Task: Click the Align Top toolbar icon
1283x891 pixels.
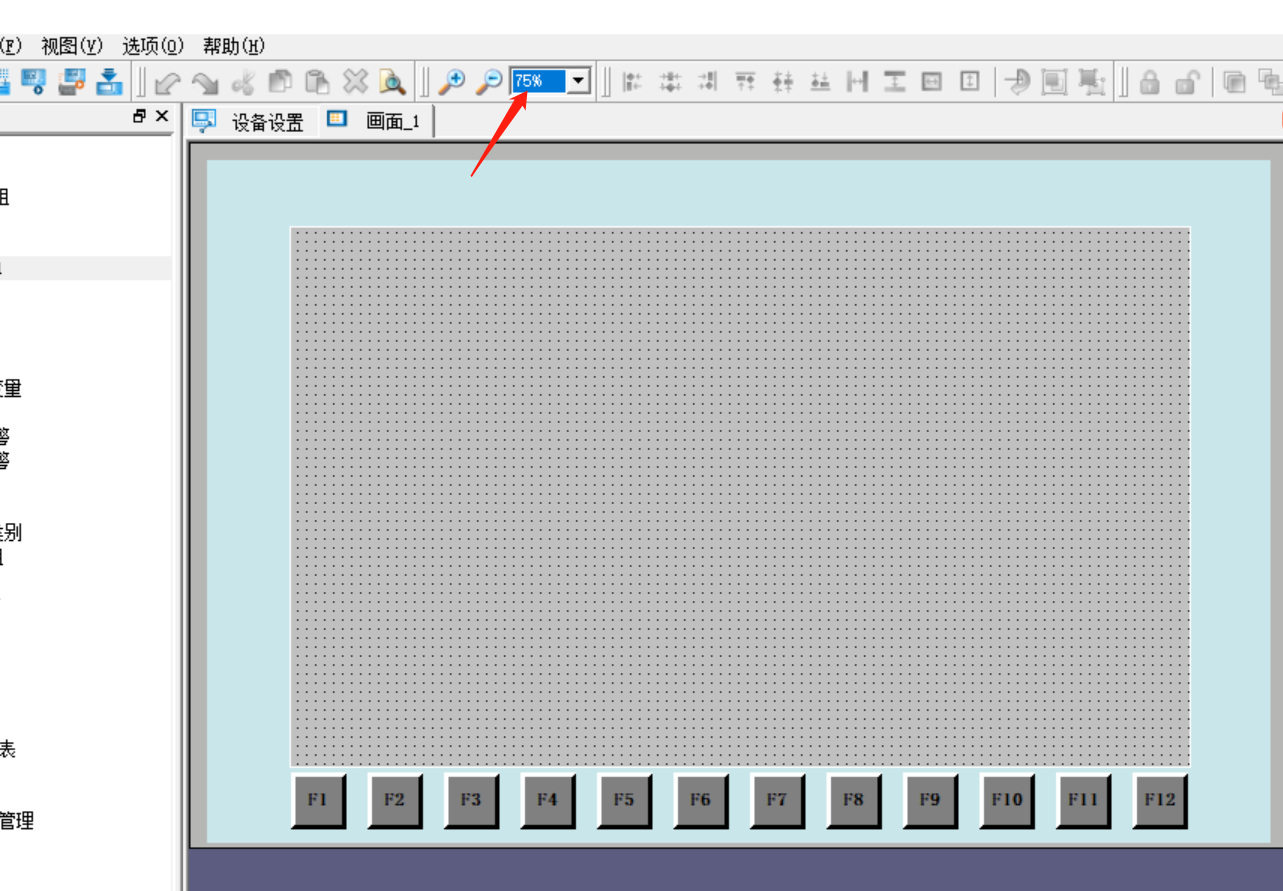Action: pos(745,82)
